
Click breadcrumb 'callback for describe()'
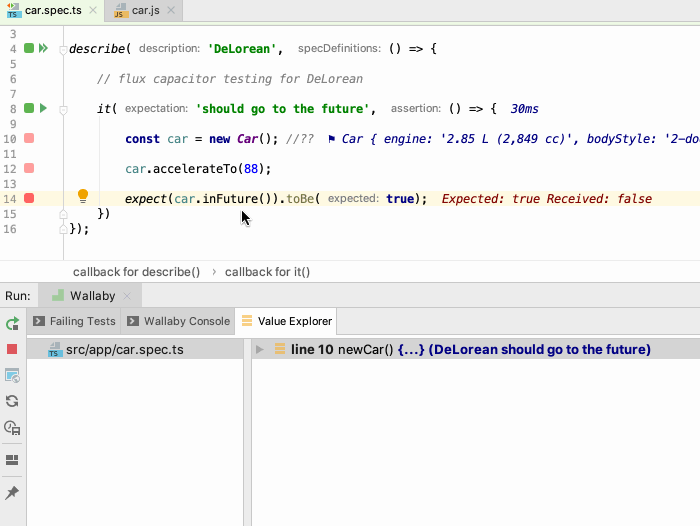click(x=136, y=272)
